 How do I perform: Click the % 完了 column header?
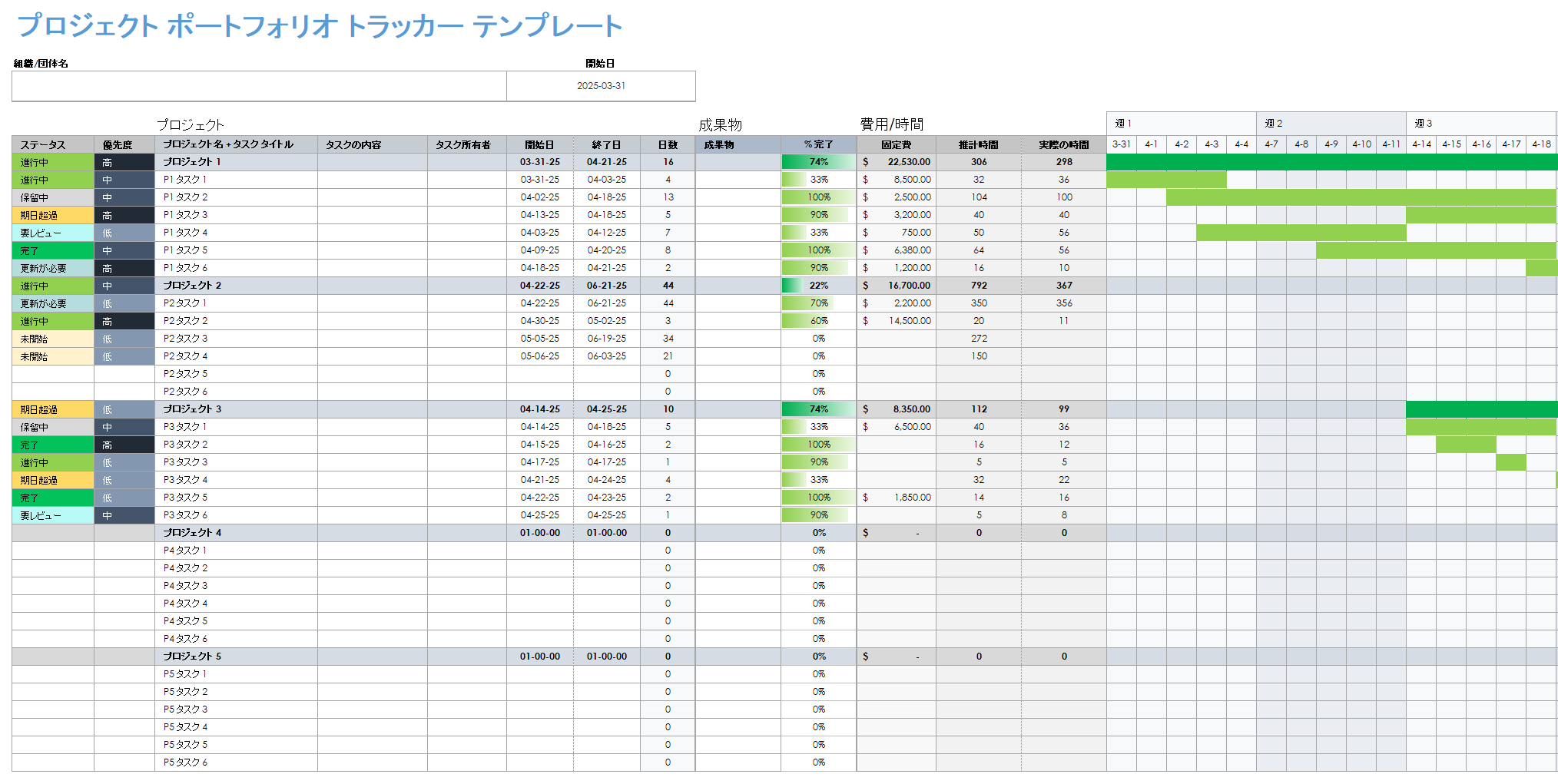[818, 144]
